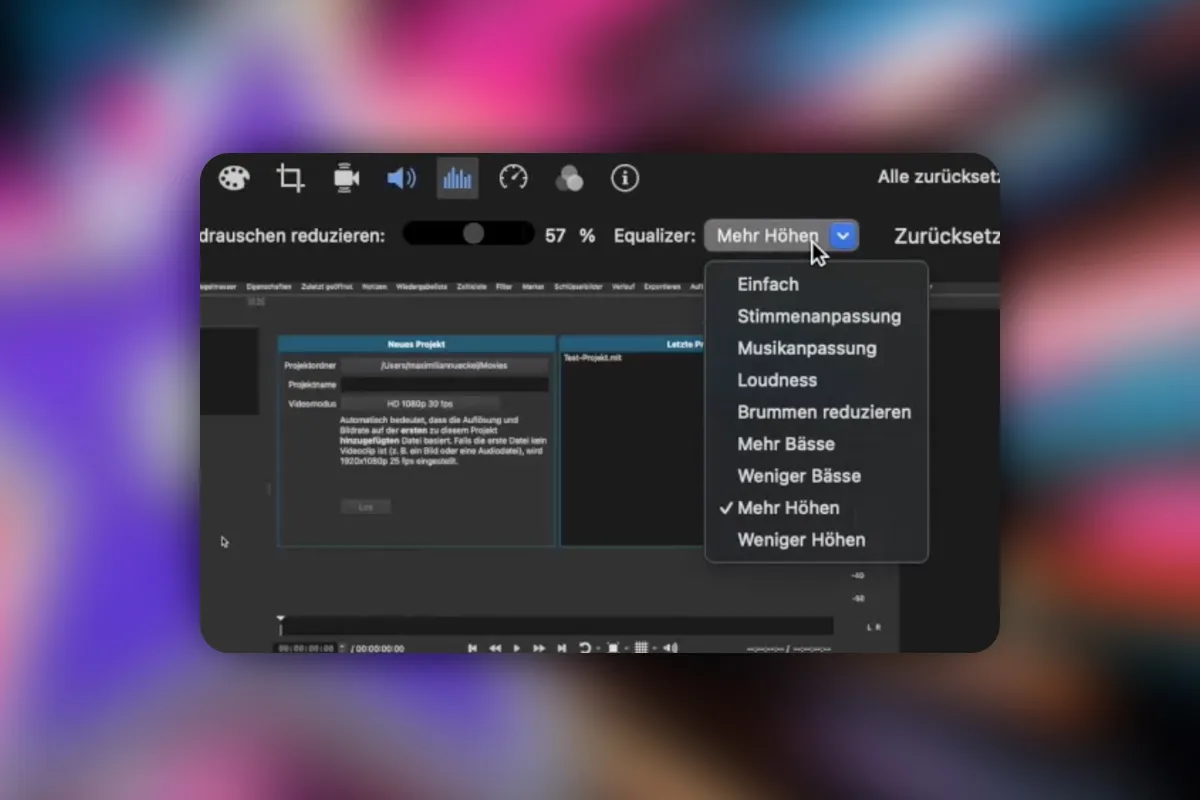Click the 57 percent noise reduction value
Viewport: 1200px width, 800px height.
point(556,236)
